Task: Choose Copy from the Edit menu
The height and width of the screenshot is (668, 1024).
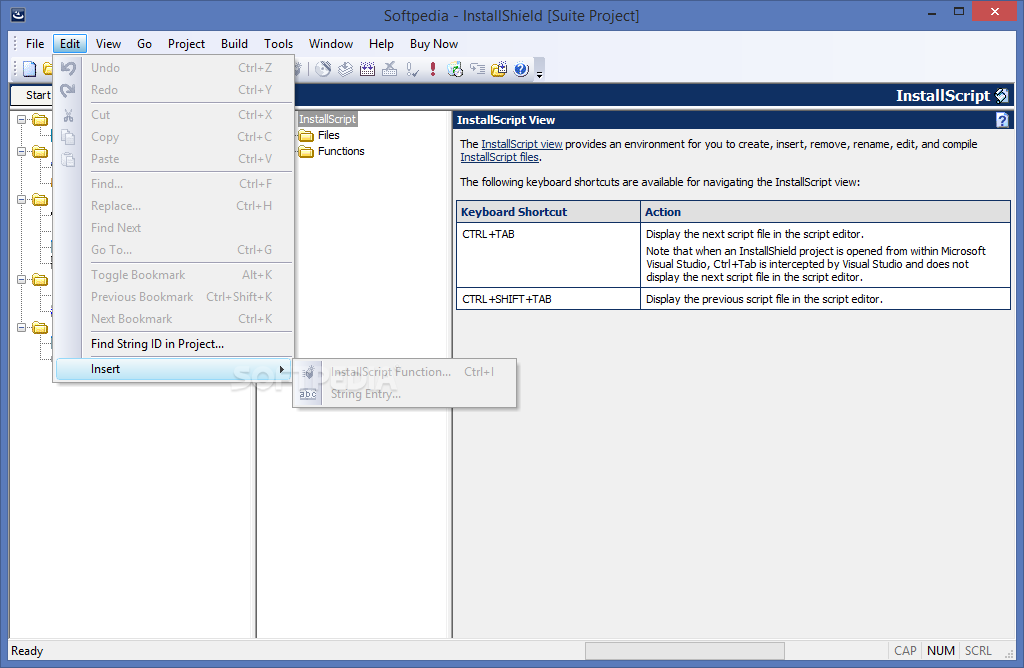Action: (174, 137)
